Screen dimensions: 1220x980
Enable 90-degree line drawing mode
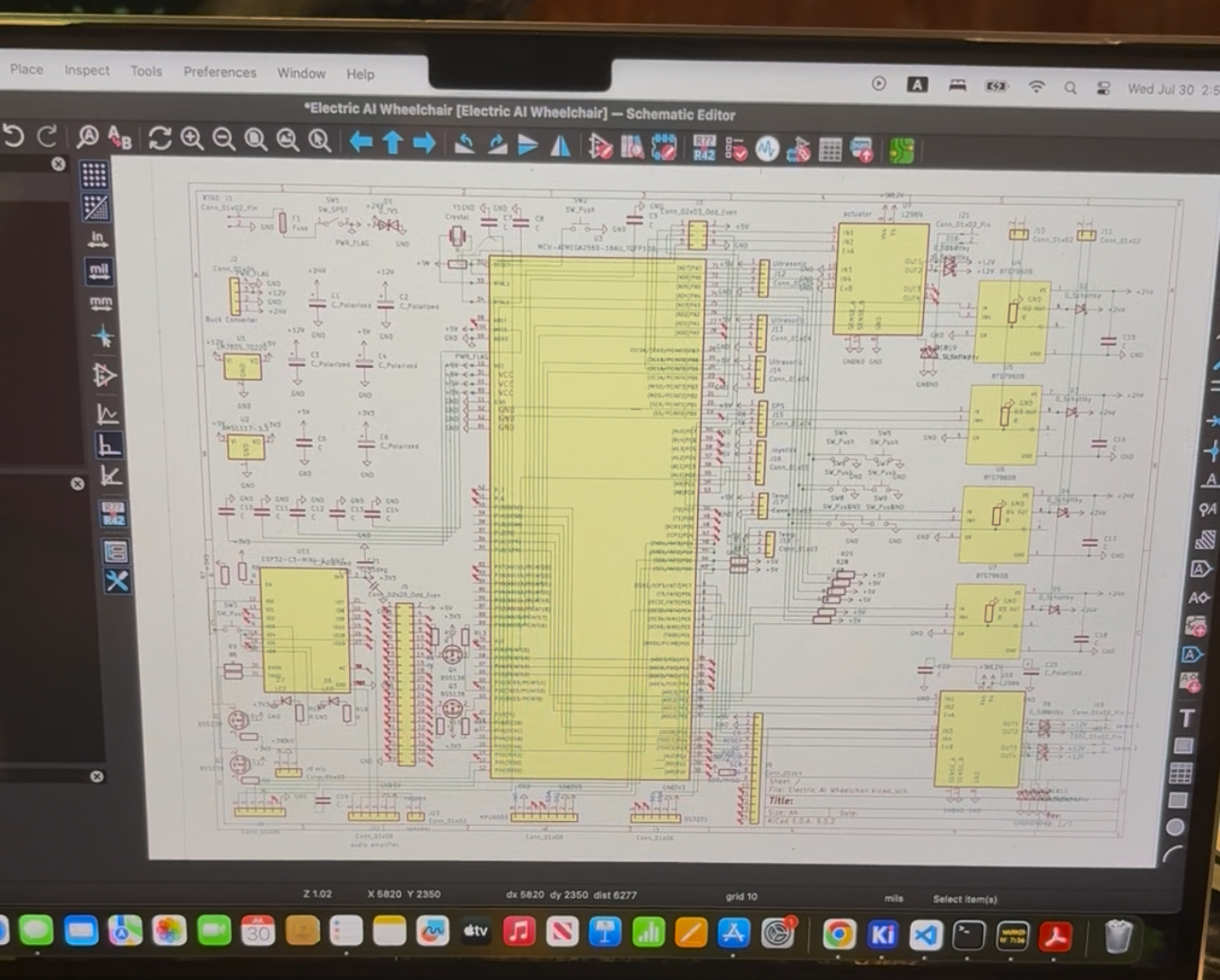point(109,445)
